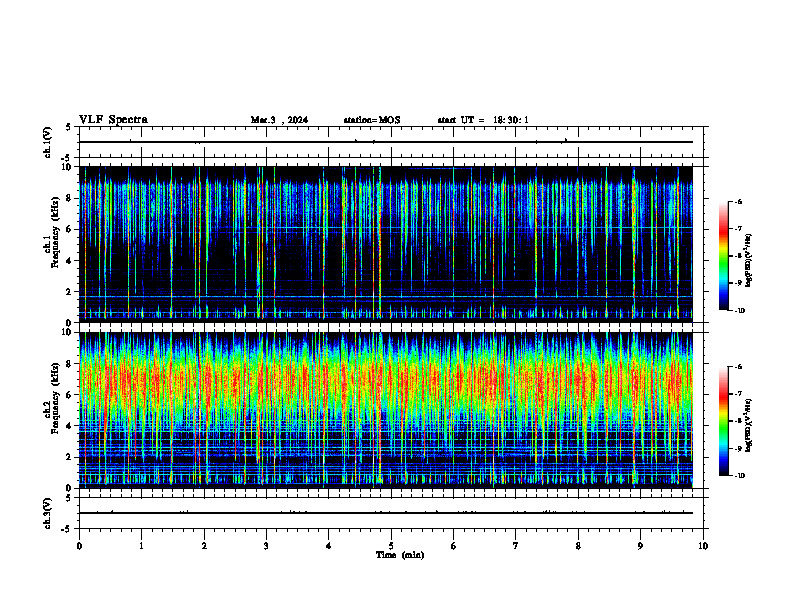The height and width of the screenshot is (612, 792).
Task: Click the "Time (min)" axis title
Action: tap(400, 555)
